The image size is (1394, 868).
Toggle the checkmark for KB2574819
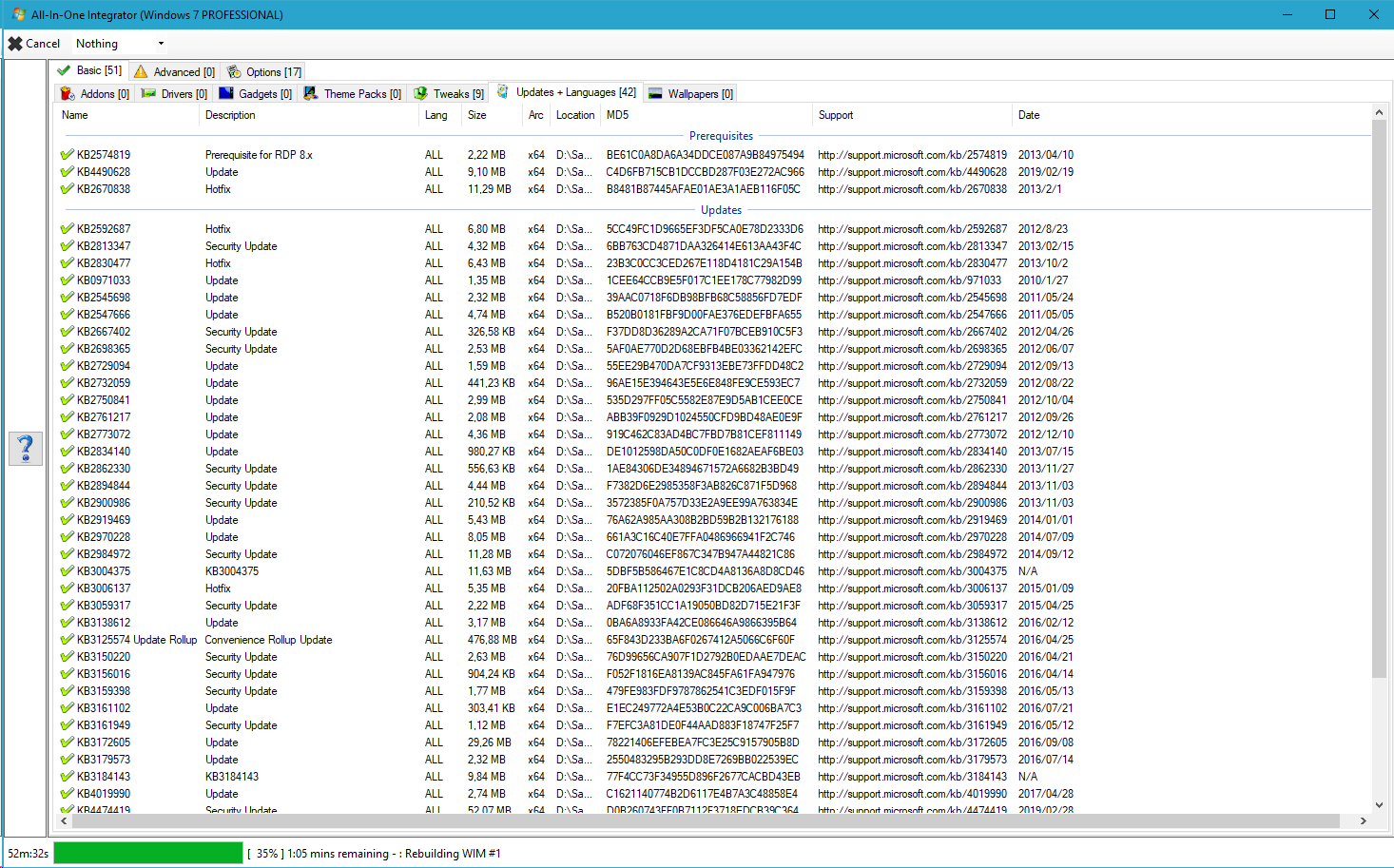[x=67, y=155]
